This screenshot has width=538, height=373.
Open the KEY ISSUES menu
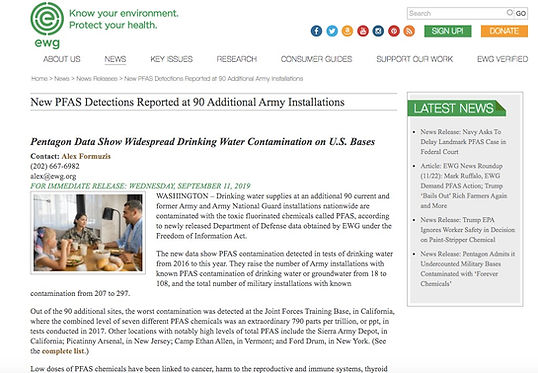pos(172,59)
